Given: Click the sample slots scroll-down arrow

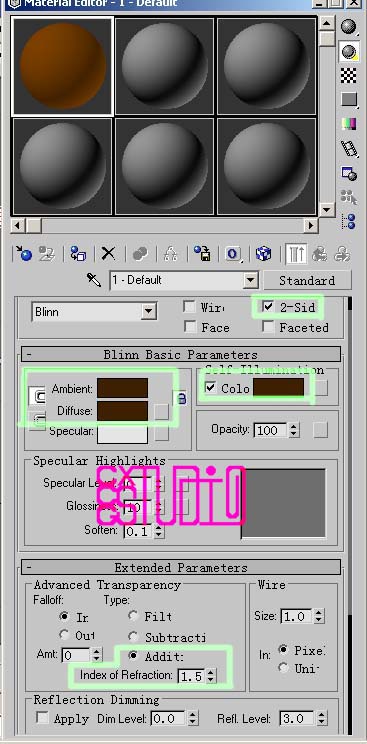Looking at the screenshot, I should tap(327, 209).
